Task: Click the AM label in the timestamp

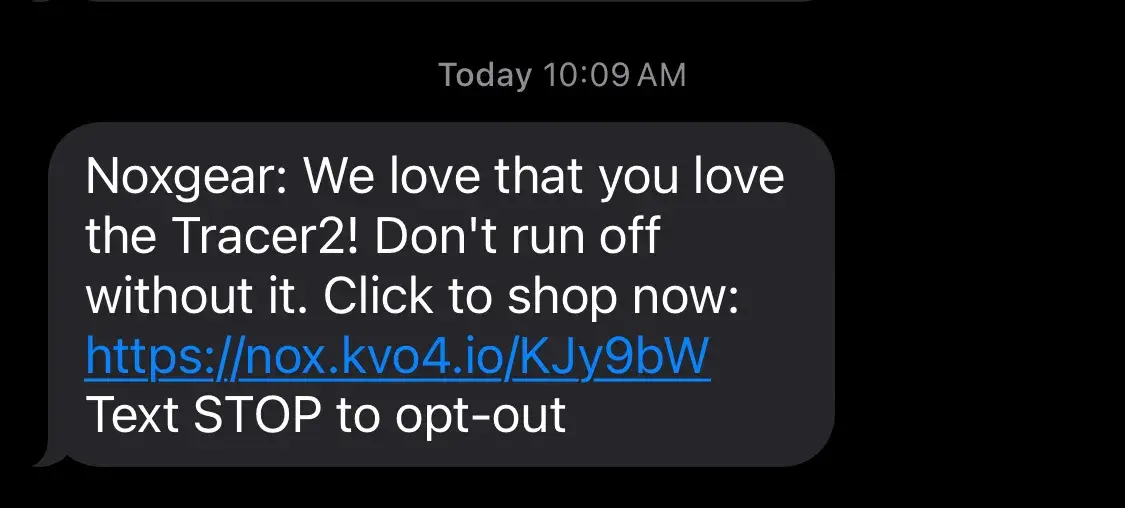Action: (661, 75)
